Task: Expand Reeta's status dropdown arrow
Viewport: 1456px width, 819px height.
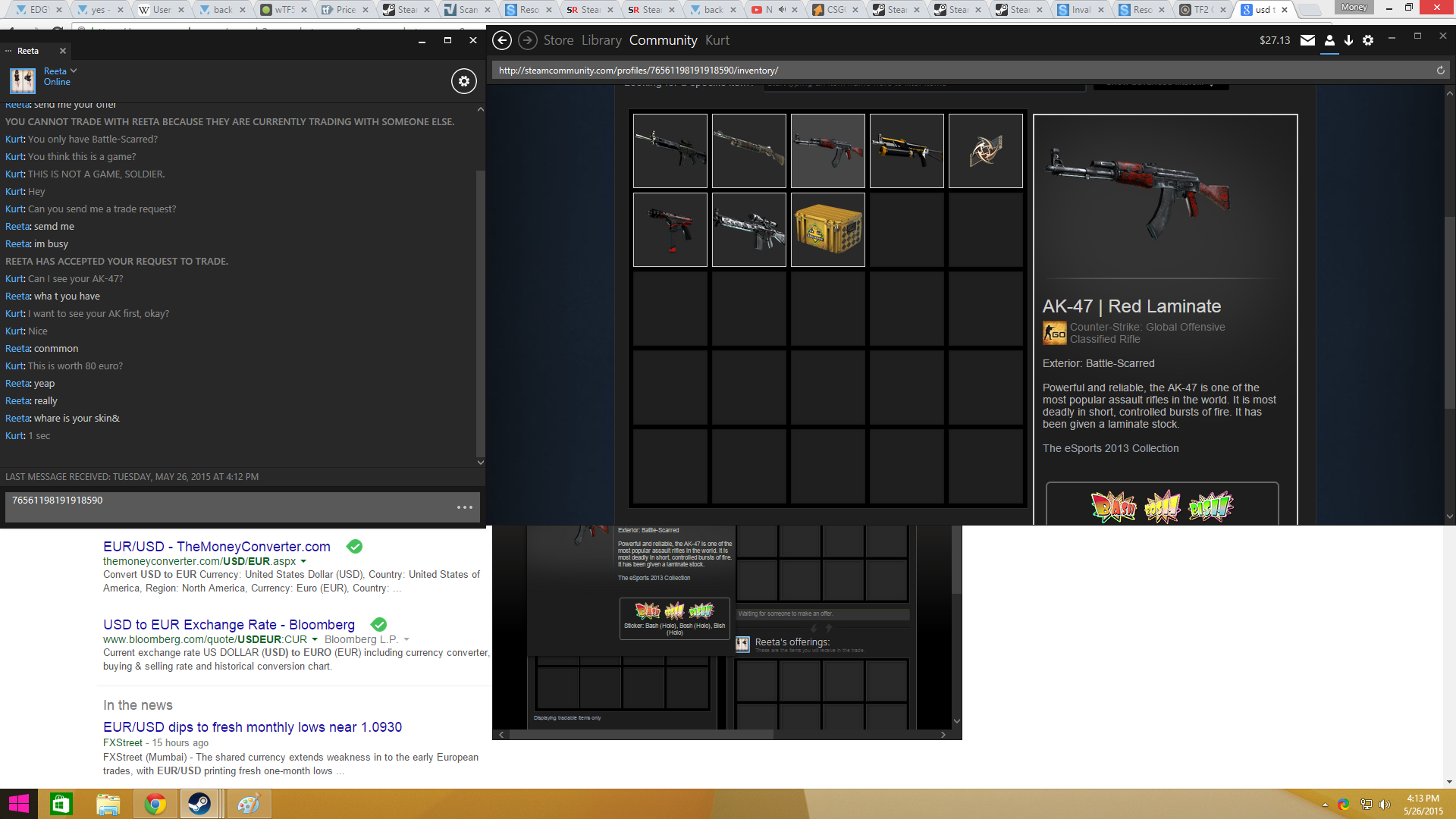Action: pos(74,71)
